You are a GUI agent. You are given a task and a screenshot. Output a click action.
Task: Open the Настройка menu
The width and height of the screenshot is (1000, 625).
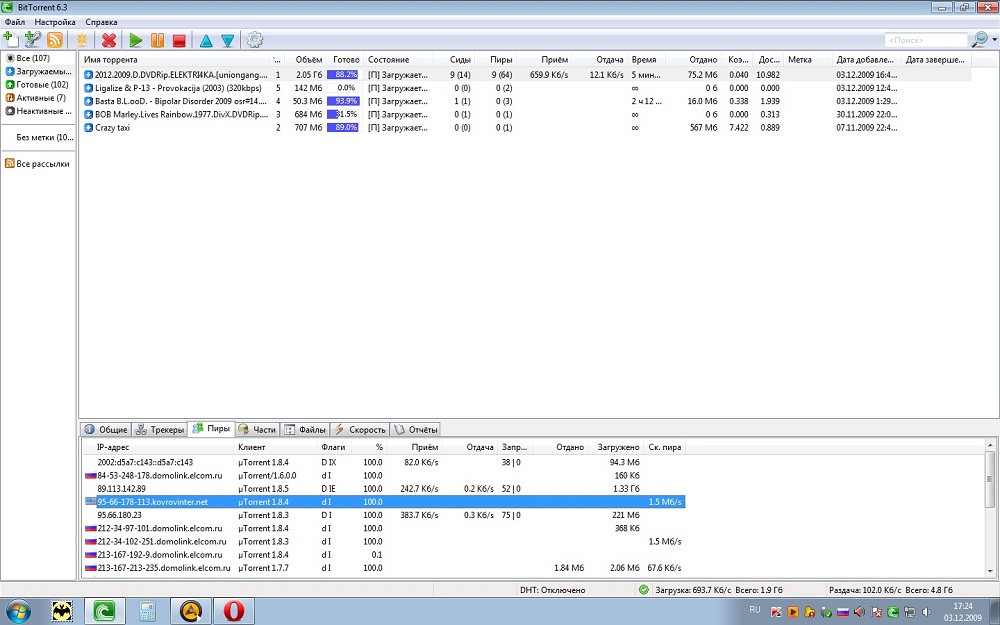(x=55, y=22)
